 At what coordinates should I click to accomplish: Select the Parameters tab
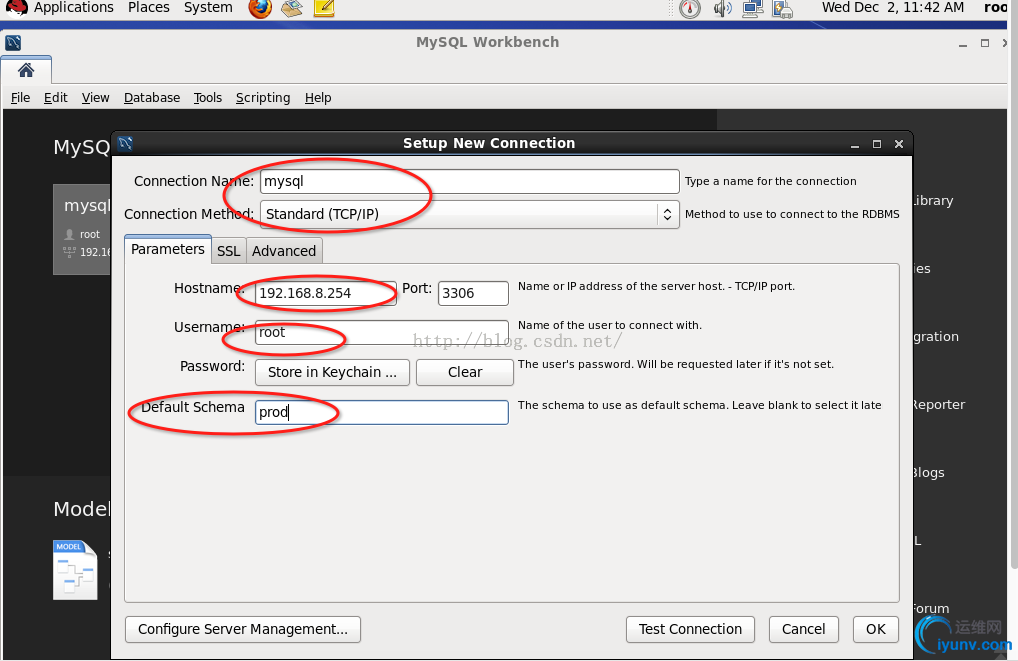(168, 249)
